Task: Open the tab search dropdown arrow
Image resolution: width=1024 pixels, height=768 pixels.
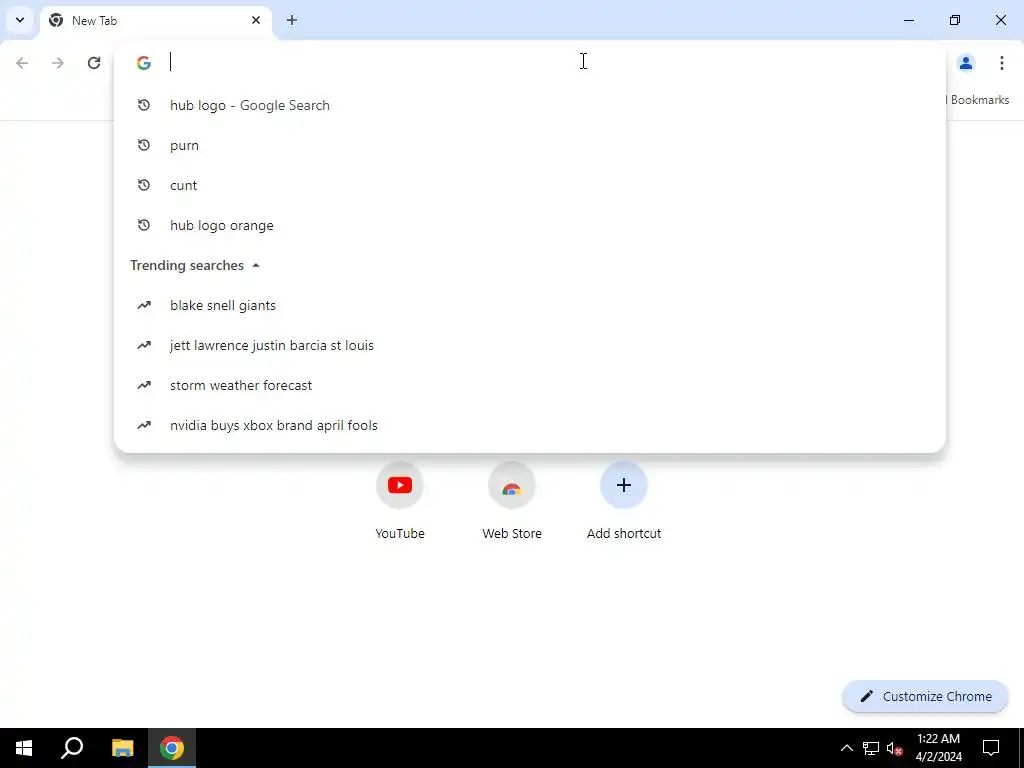Action: (20, 20)
